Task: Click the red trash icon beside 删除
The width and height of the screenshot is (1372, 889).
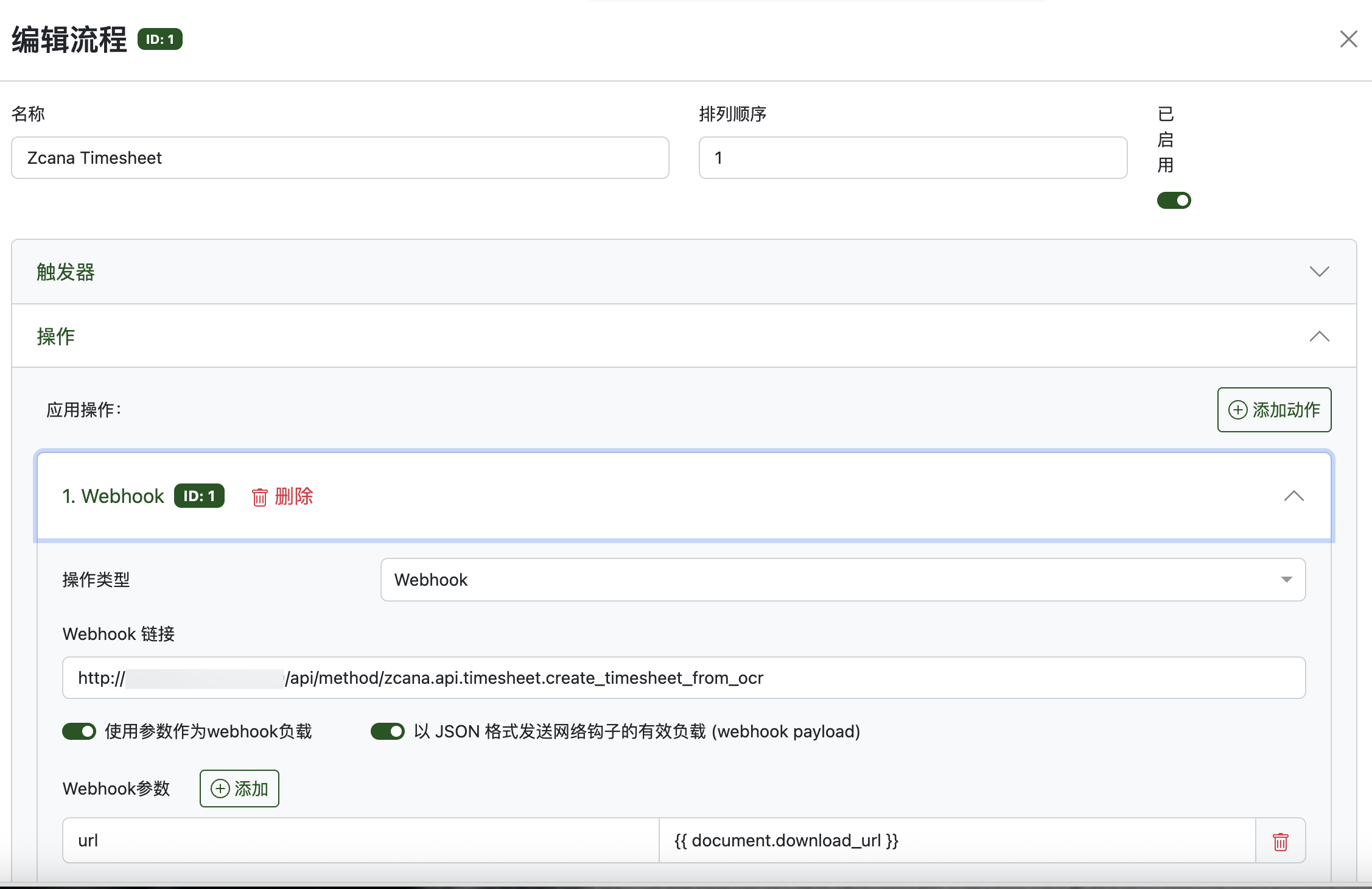Action: [260, 497]
